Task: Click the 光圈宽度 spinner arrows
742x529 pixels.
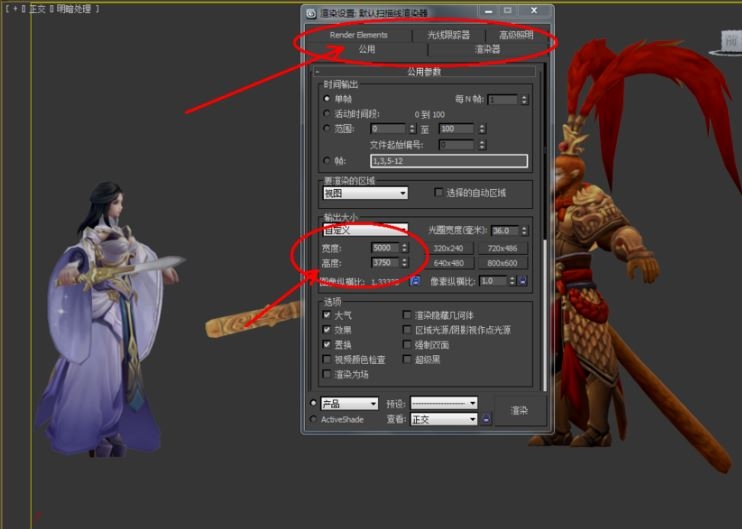Action: tap(524, 230)
